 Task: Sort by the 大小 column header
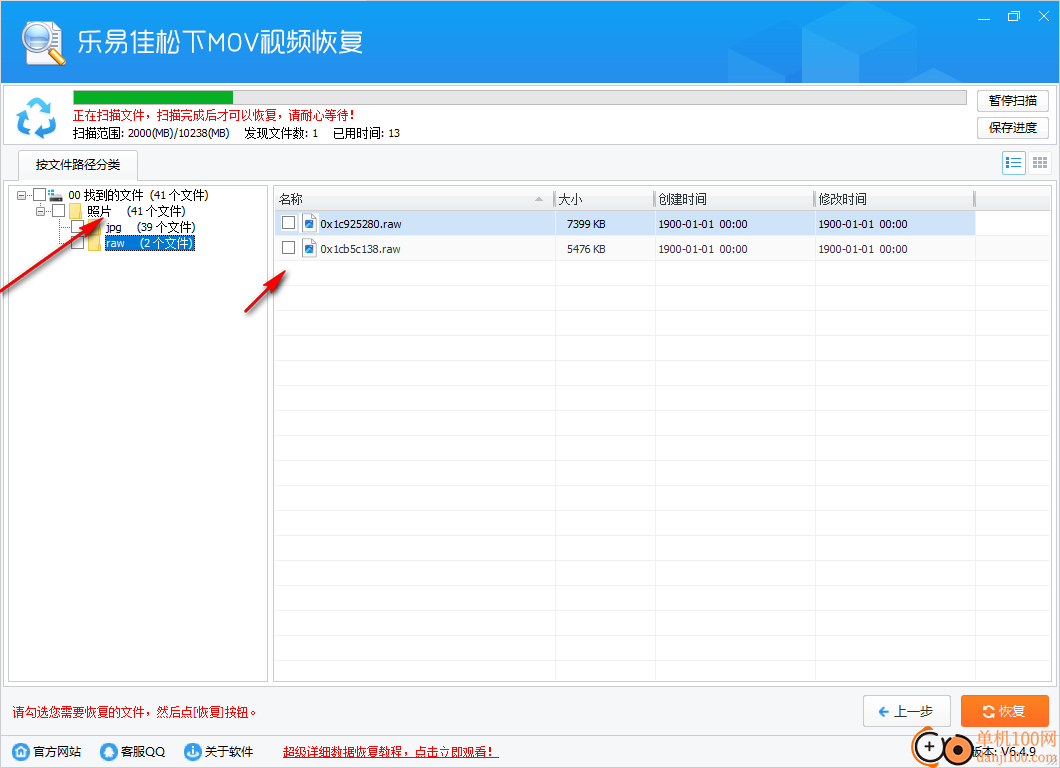coord(604,199)
